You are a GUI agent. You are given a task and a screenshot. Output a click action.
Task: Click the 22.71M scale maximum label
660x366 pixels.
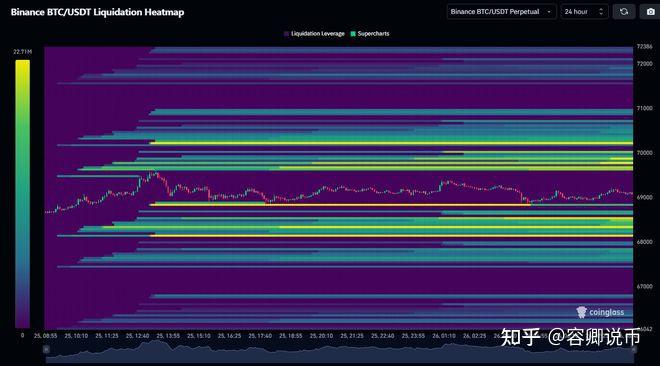[x=22, y=52]
